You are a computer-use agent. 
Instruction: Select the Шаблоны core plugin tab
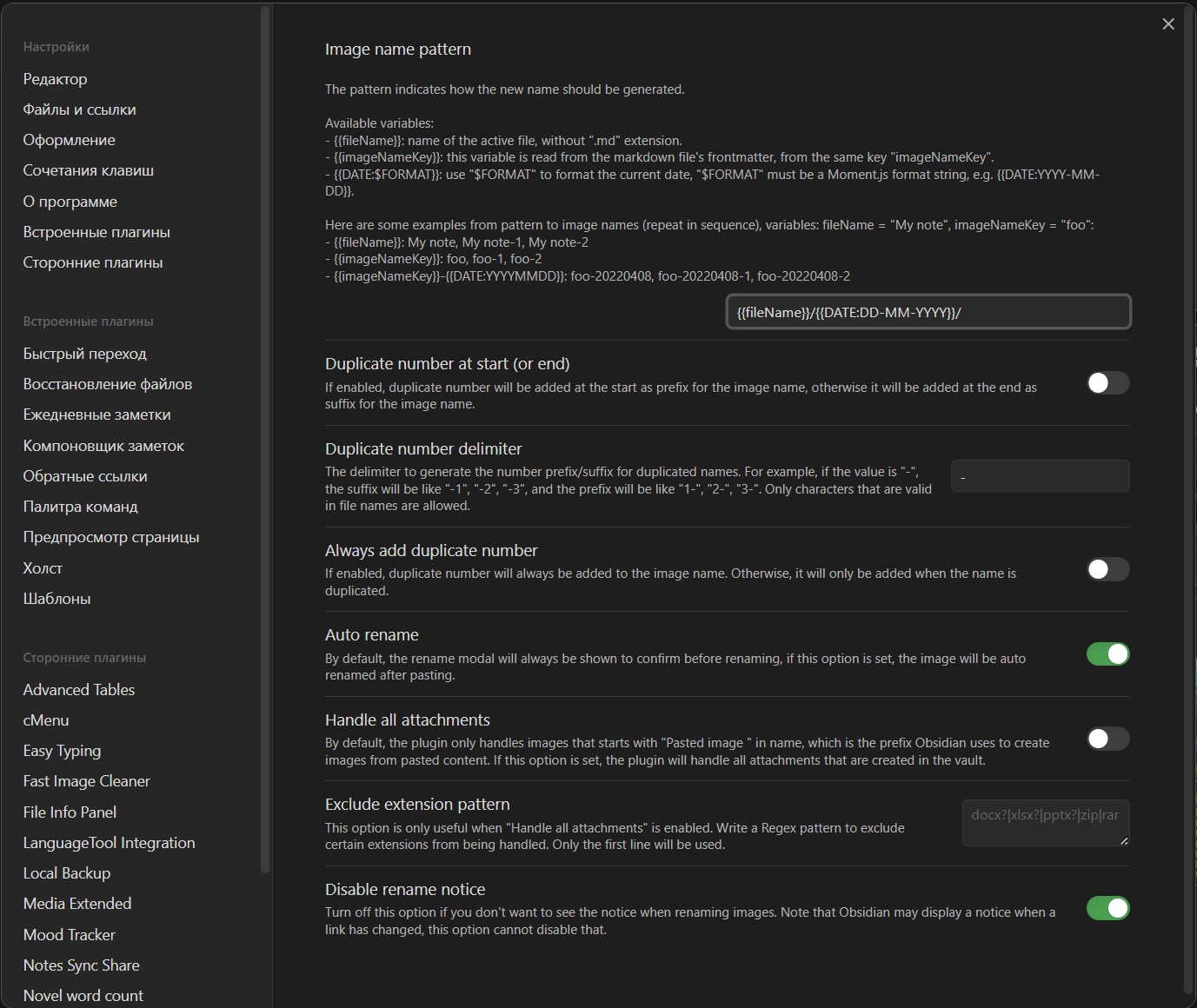click(x=57, y=599)
